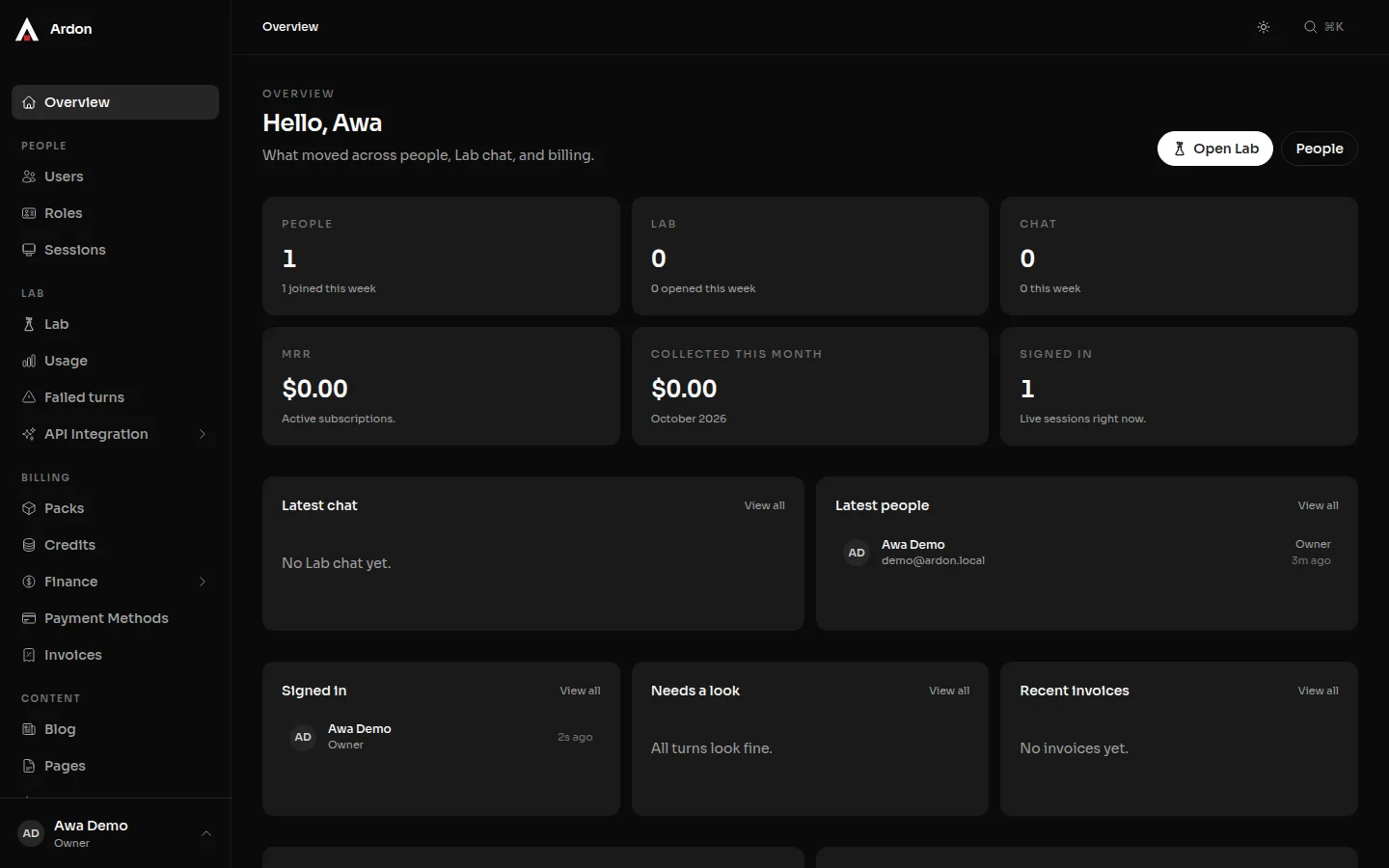Screen dimensions: 1389x868
Task: Click Overview breadcrumb in top bar
Action: point(290,27)
